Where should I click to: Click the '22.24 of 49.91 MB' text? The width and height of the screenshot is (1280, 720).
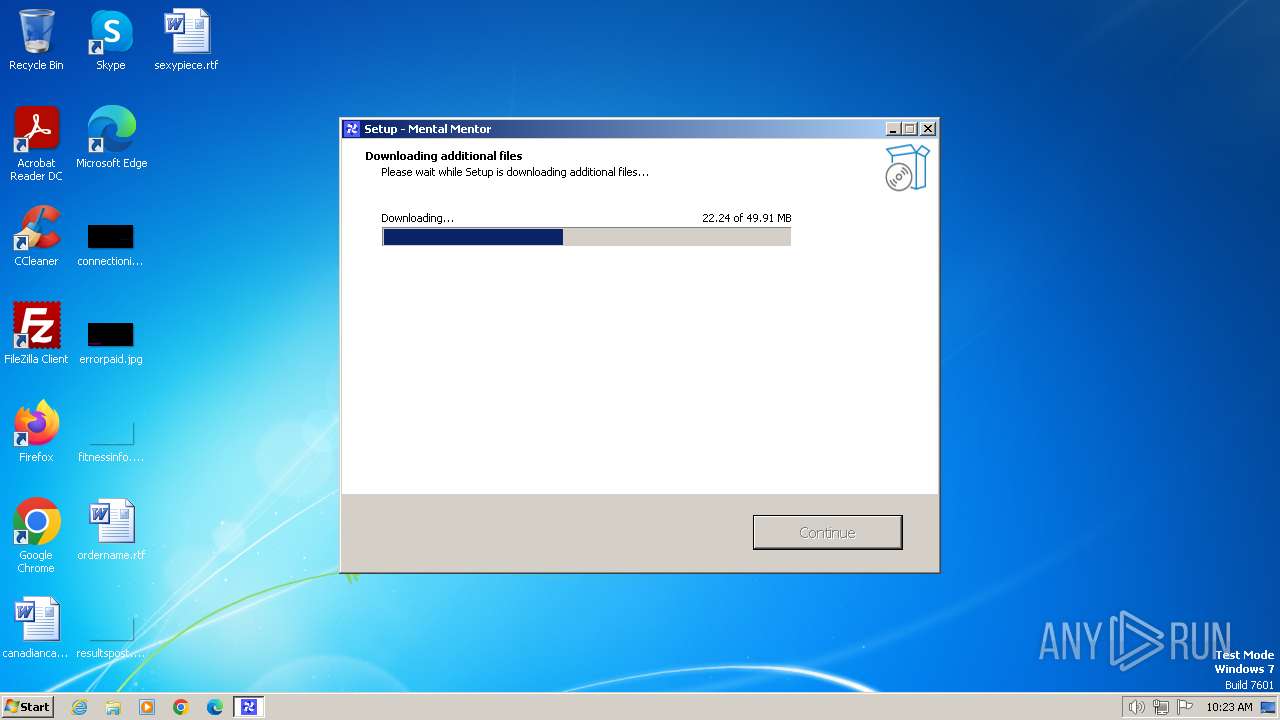[747, 218]
